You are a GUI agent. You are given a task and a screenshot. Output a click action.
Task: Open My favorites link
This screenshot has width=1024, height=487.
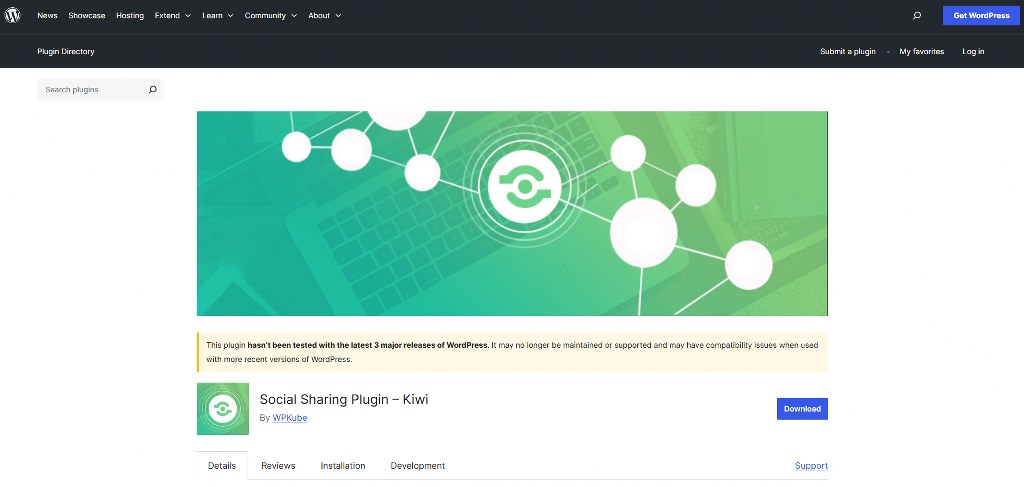[921, 52]
